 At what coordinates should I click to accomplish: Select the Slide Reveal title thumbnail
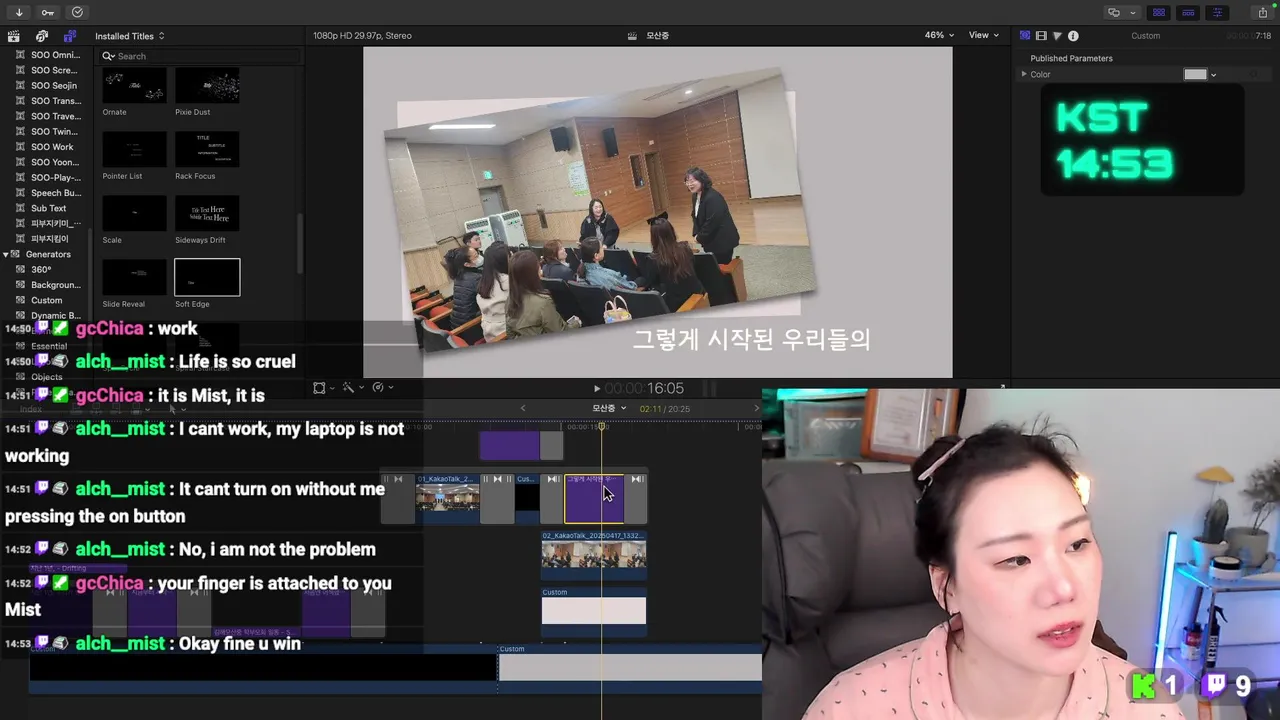134,277
